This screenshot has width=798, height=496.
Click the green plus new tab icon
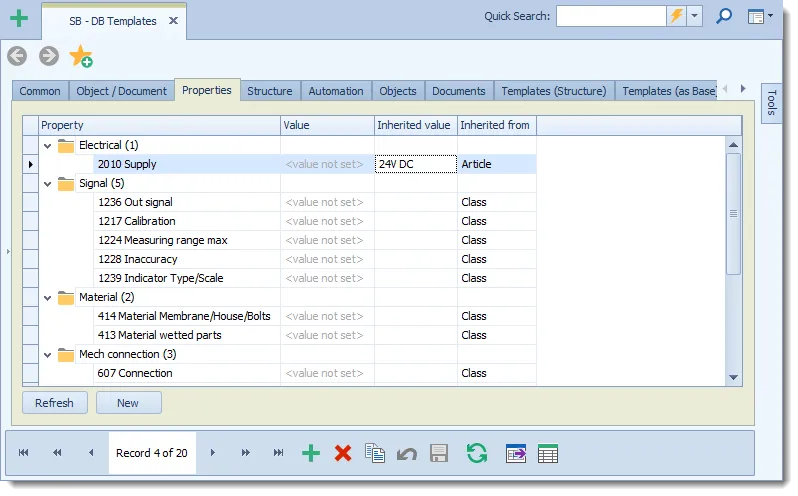[x=19, y=19]
